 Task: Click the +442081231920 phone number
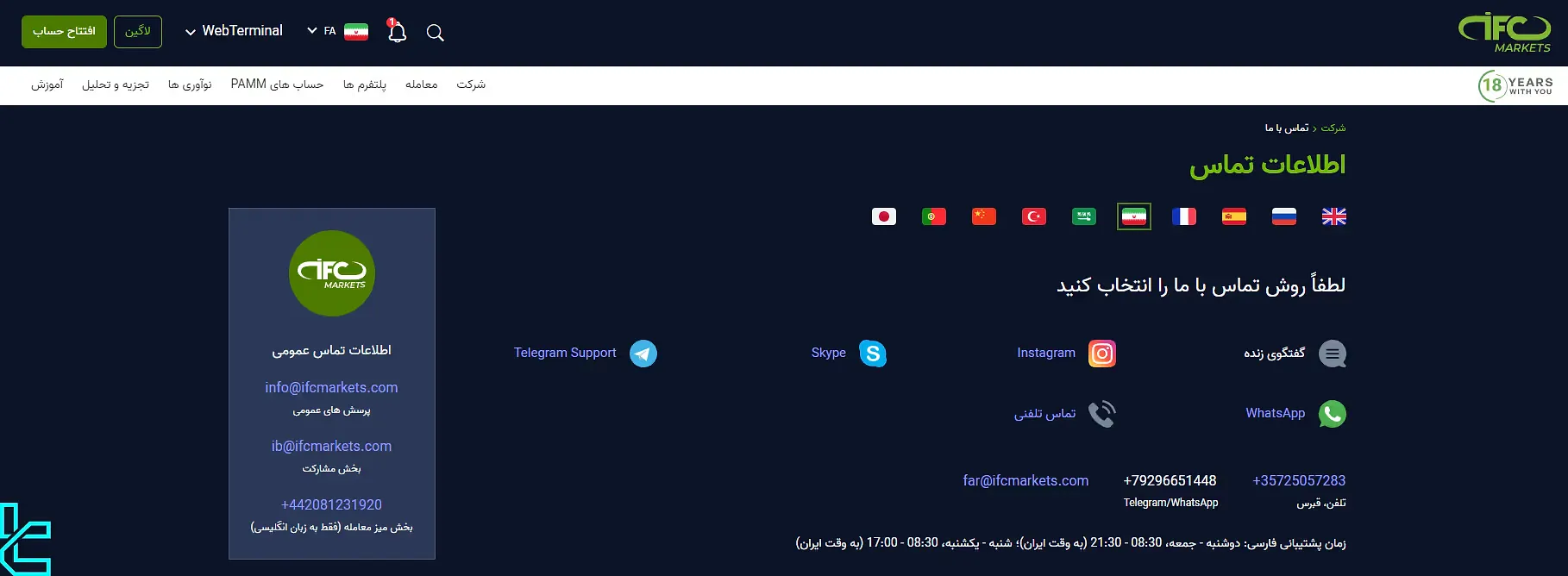[x=332, y=504]
